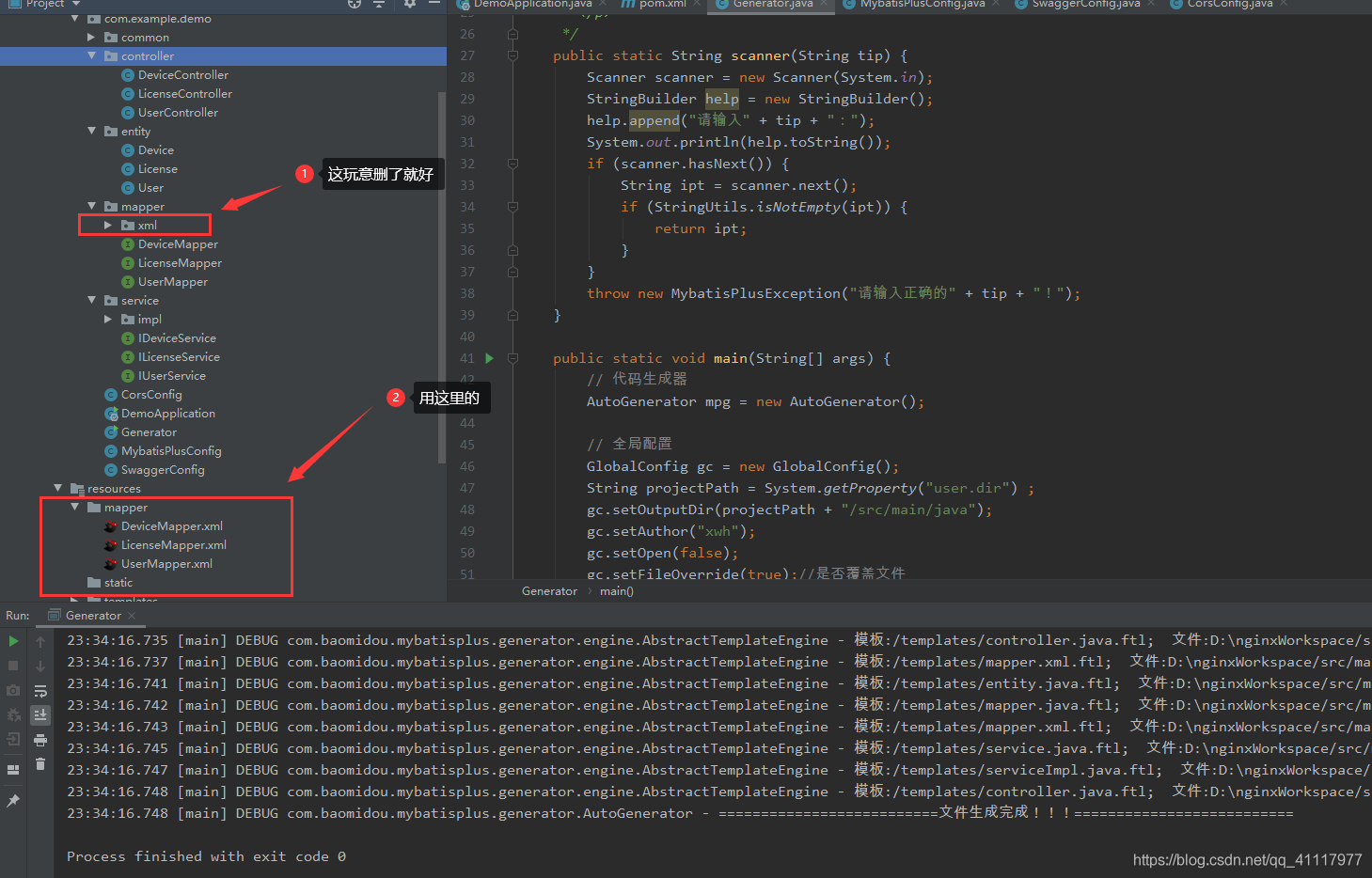Collapse the controller package arrow
The height and width of the screenshot is (878, 1372).
coord(91,56)
